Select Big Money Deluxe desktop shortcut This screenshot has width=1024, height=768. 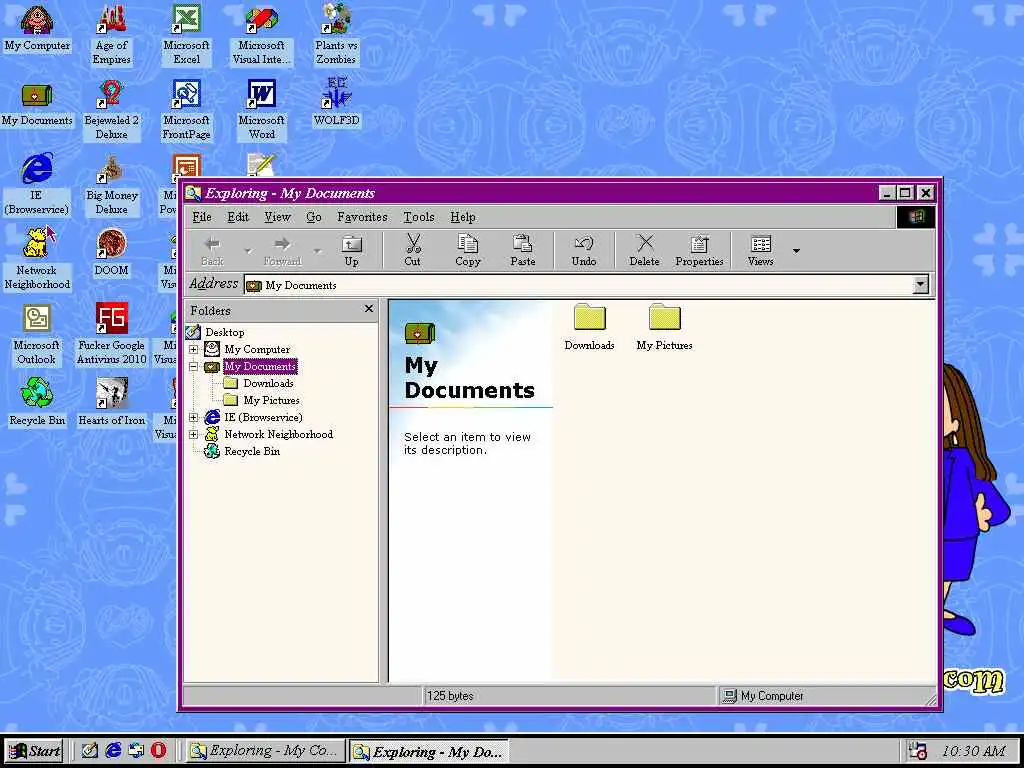pyautogui.click(x=111, y=184)
